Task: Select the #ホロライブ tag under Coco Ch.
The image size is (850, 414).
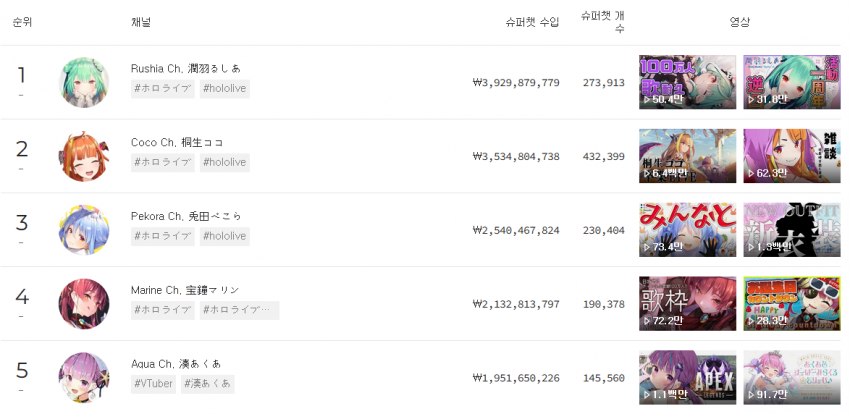Action: [x=163, y=162]
